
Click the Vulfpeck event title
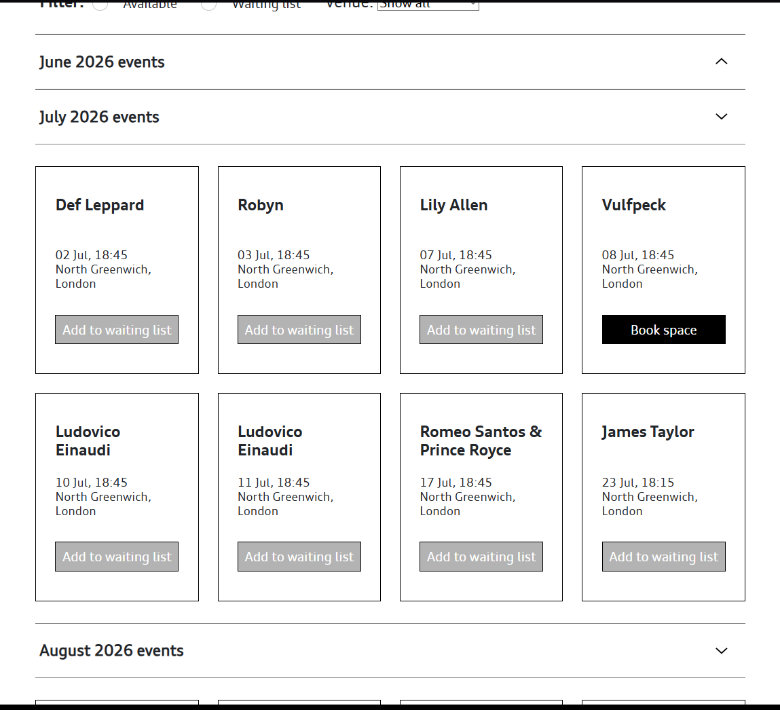(x=634, y=205)
